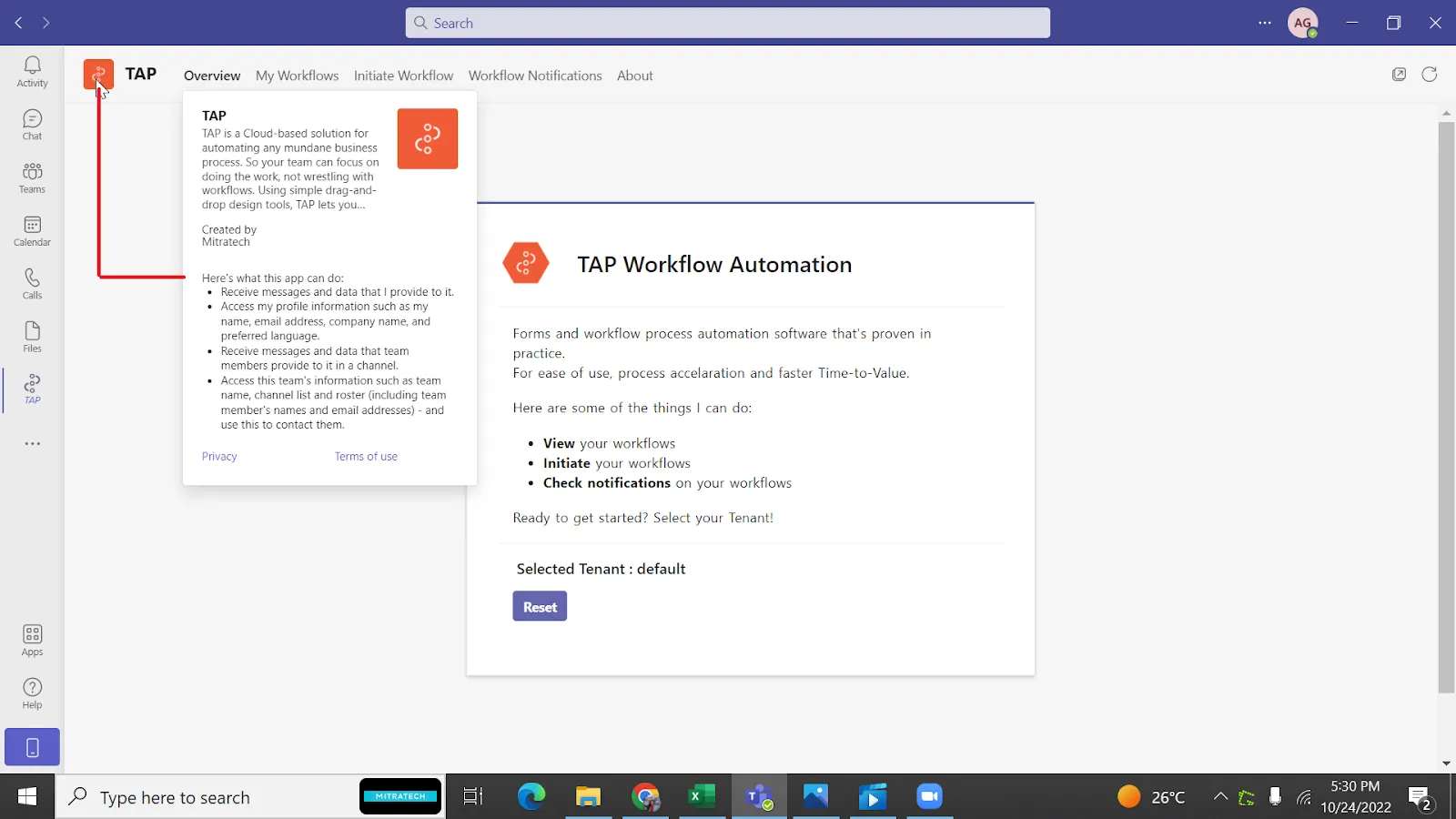
Task: Expand more apps ellipsis in sidebar
Action: coord(32,444)
